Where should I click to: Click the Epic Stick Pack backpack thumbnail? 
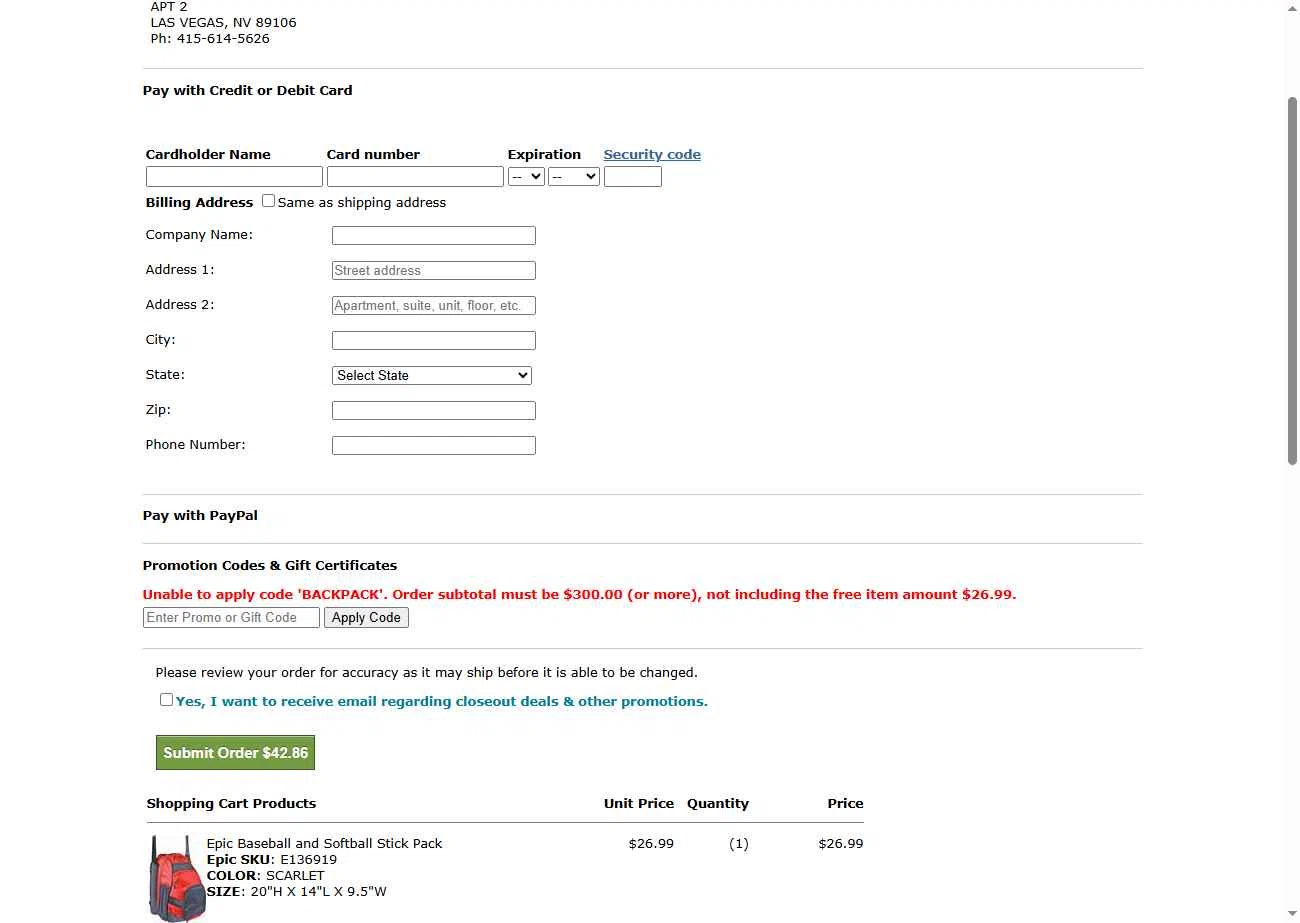tap(176, 878)
